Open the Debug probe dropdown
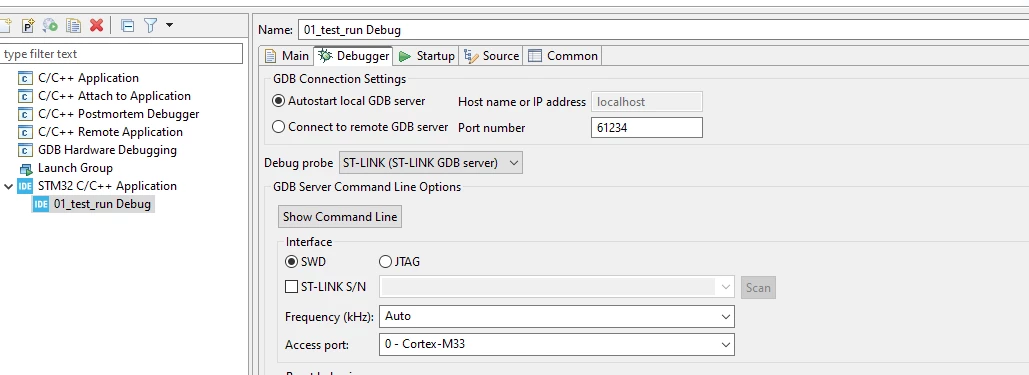Image resolution: width=1029 pixels, height=375 pixels. 430,162
